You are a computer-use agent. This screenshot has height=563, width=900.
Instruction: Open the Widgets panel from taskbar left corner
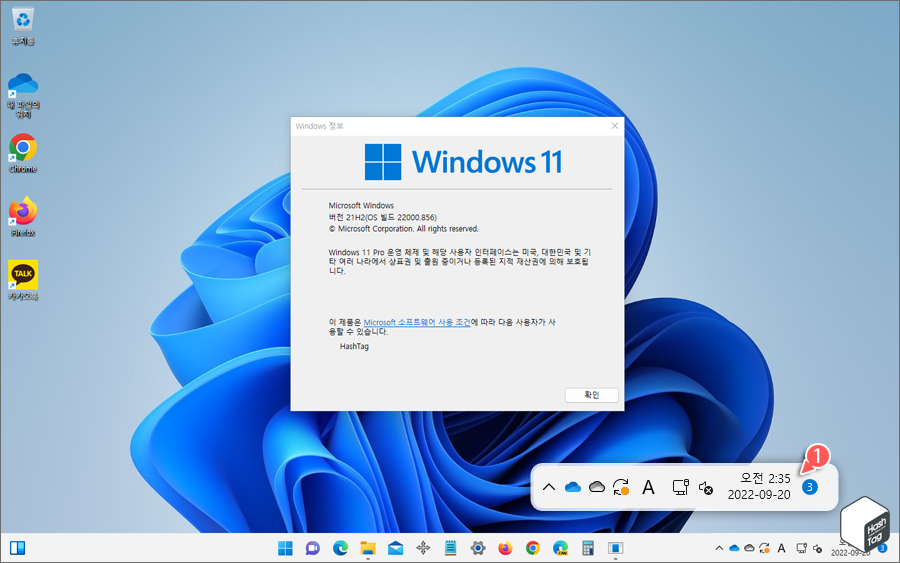pos(18,548)
